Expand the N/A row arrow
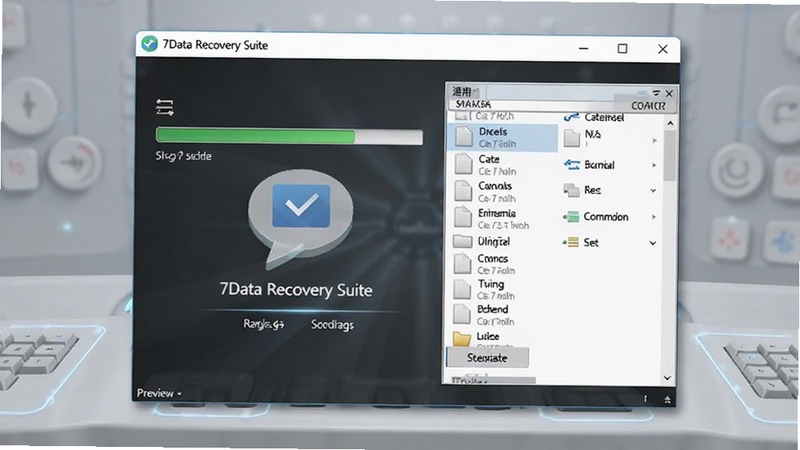The image size is (800, 450). (x=654, y=140)
